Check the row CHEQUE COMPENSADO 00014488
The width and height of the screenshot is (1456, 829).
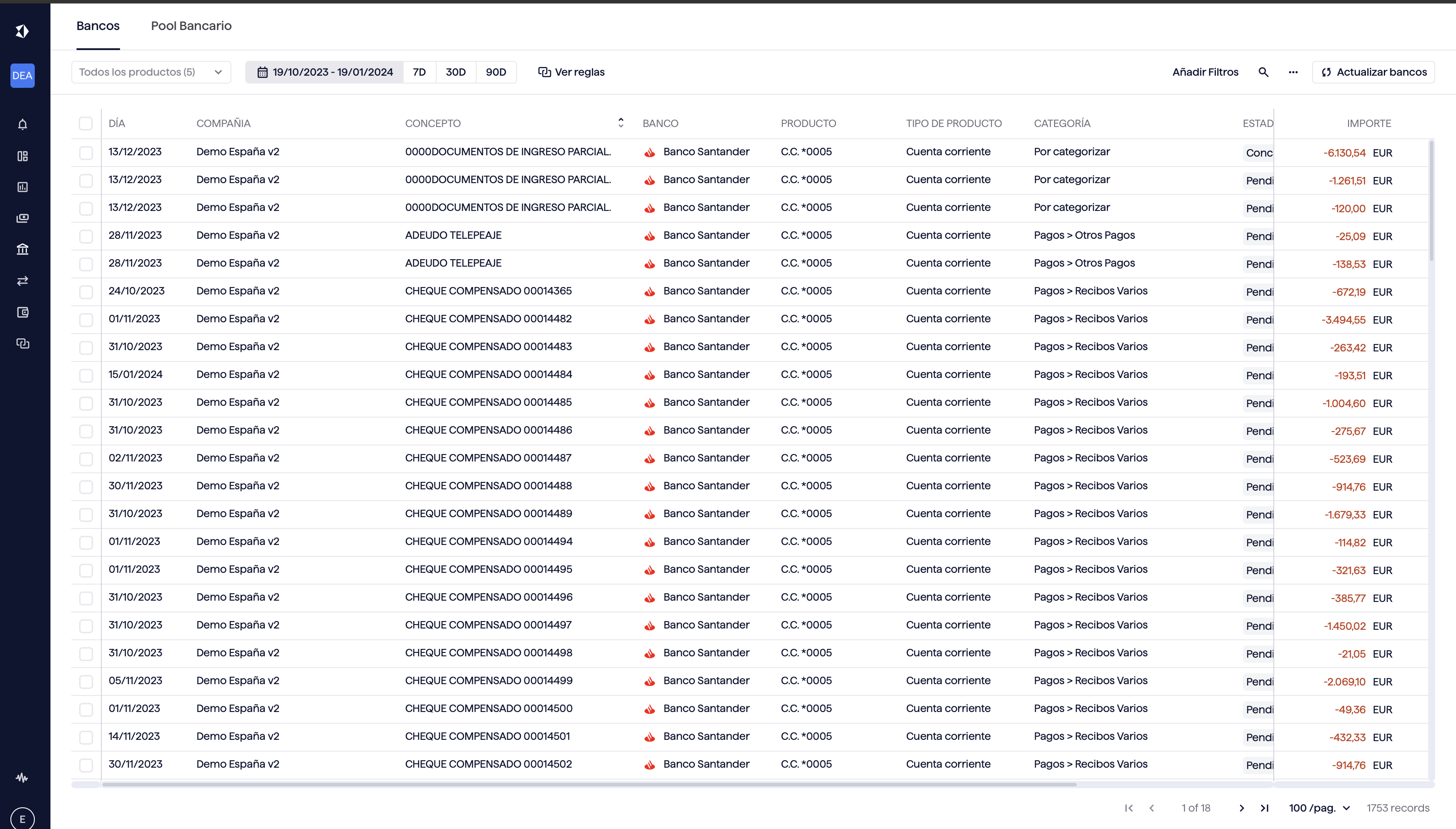[x=86, y=487]
